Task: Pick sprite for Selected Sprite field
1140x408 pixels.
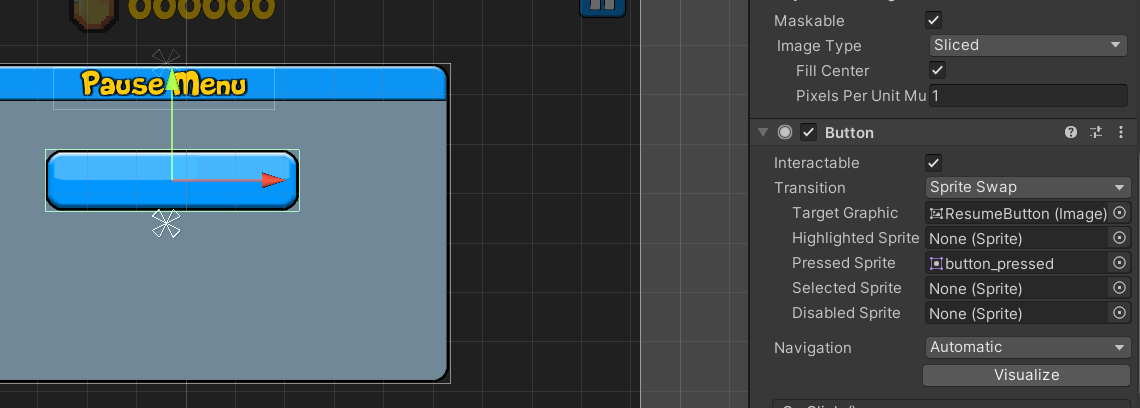Action: pos(1120,288)
